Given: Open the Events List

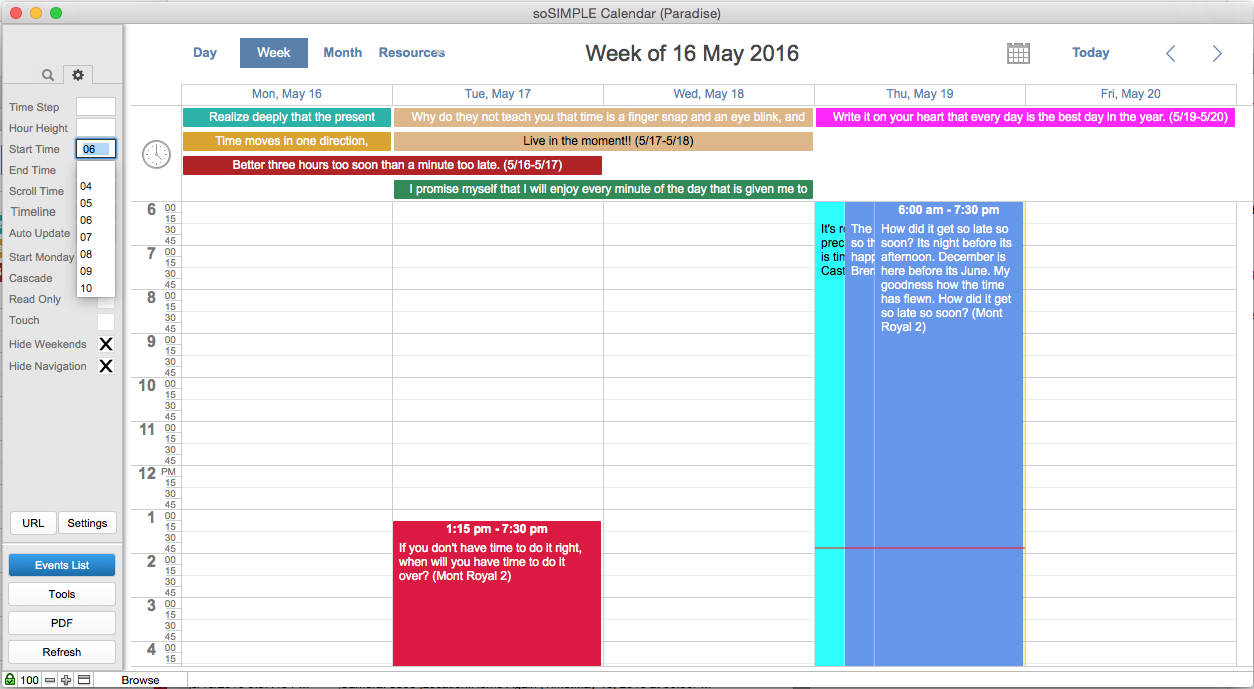Looking at the screenshot, I should click(x=62, y=565).
